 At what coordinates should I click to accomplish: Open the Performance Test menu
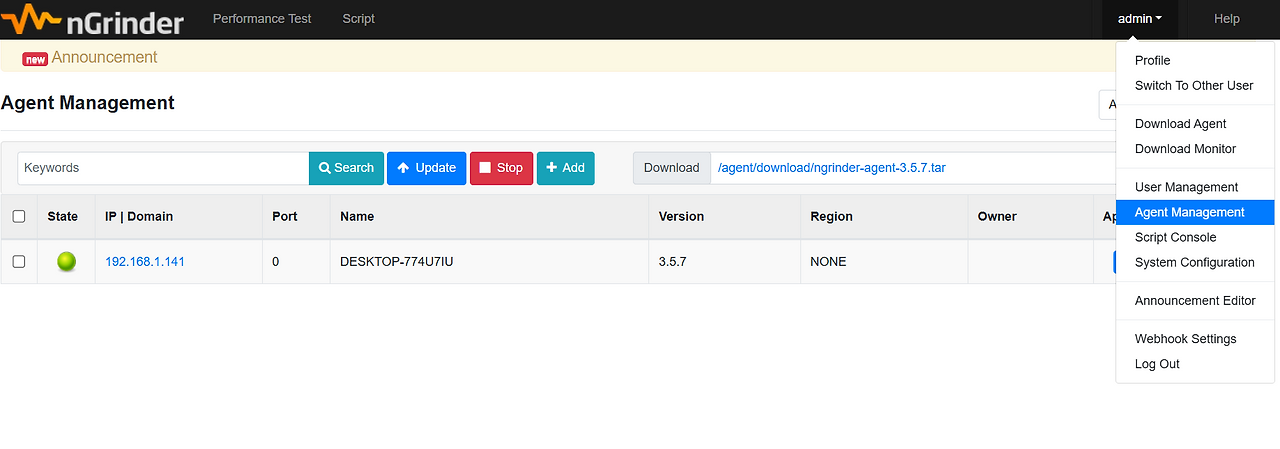click(x=262, y=19)
